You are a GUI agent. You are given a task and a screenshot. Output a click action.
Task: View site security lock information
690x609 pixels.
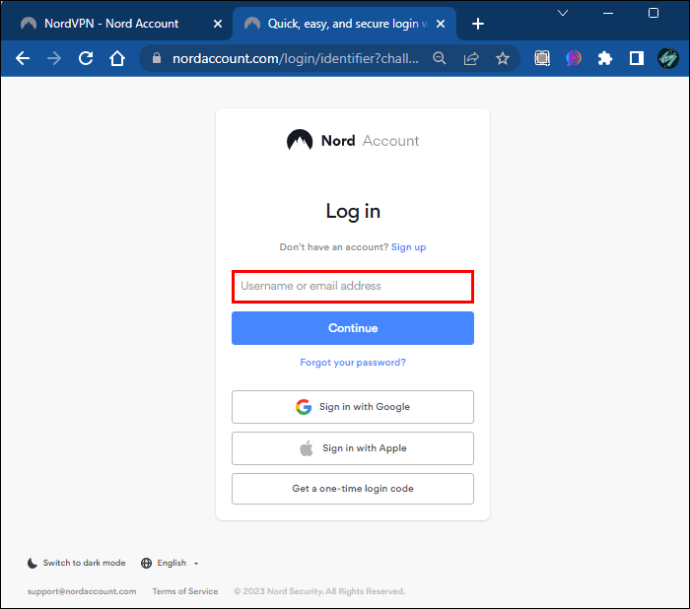tap(157, 58)
